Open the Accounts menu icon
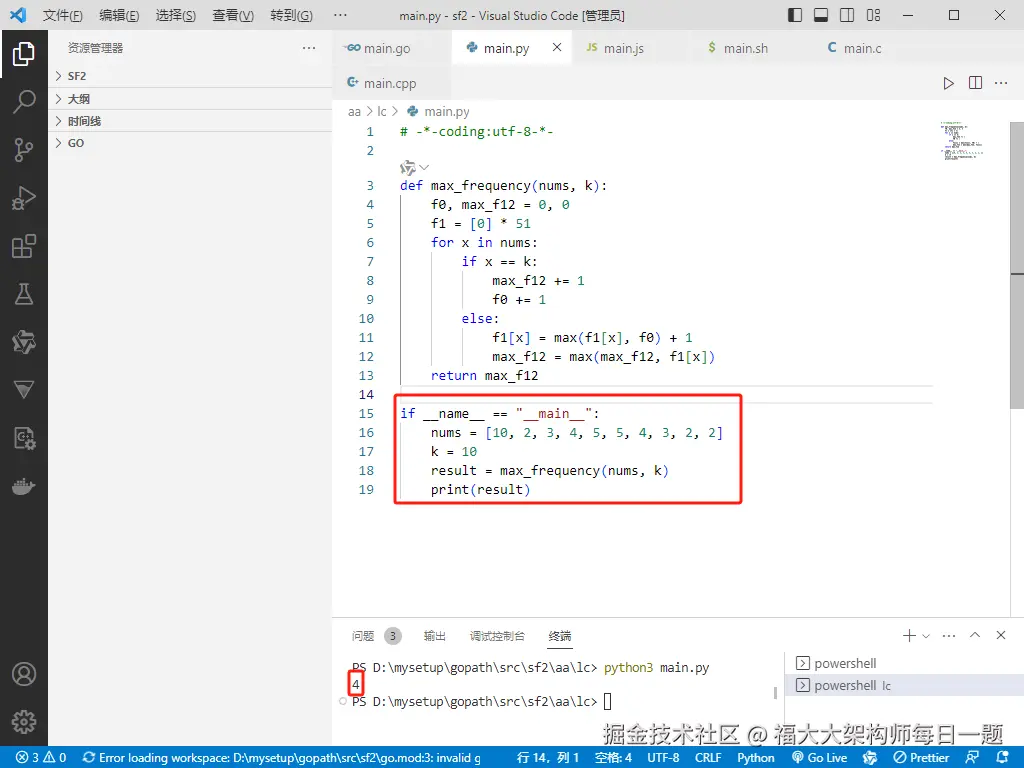Viewport: 1024px width, 768px height. (x=24, y=674)
